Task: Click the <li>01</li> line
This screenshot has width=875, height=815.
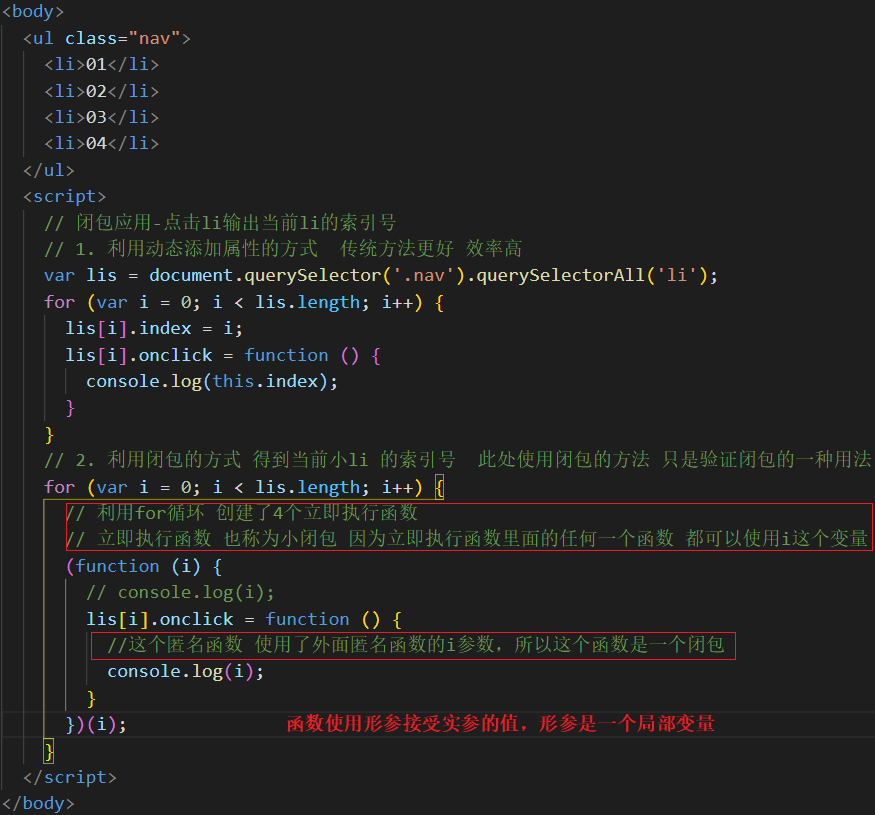Action: click(102, 65)
